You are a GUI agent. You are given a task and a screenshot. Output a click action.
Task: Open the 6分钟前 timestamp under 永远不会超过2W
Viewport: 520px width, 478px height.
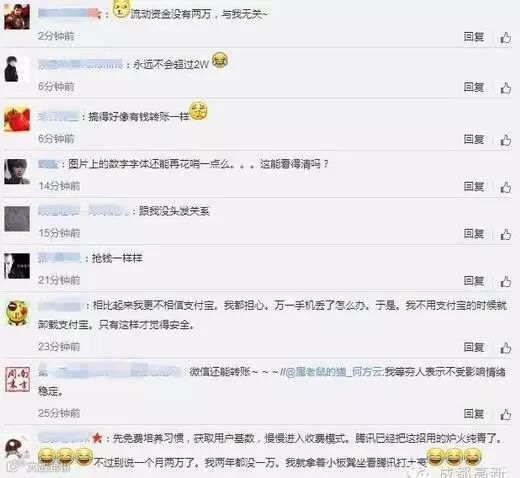pyautogui.click(x=56, y=87)
